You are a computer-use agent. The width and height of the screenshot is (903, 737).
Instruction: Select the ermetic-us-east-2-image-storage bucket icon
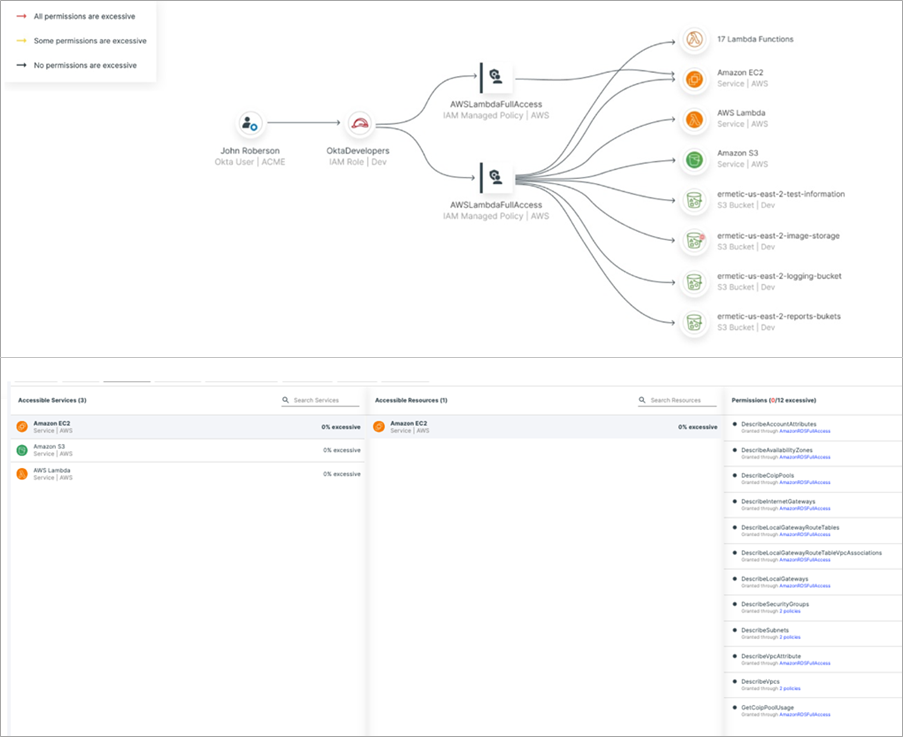coord(695,241)
